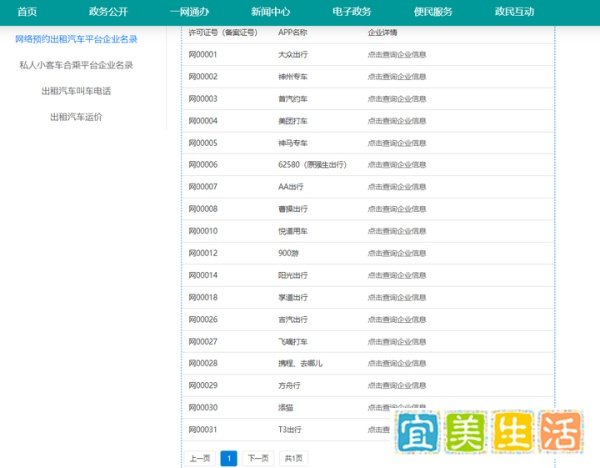Select the AA出行 app name

tap(291, 187)
